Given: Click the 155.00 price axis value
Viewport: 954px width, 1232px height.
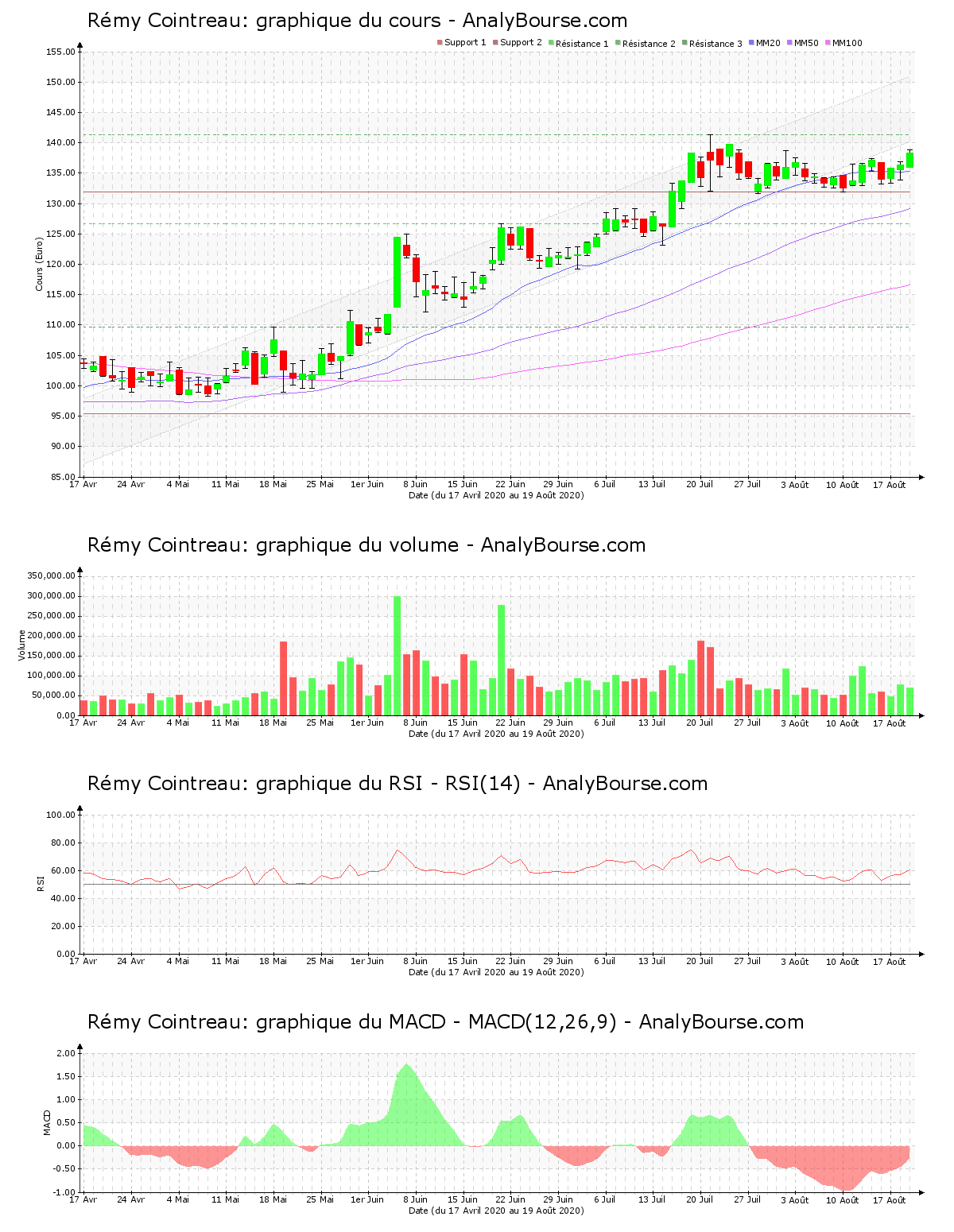Looking at the screenshot, I should 61,52.
